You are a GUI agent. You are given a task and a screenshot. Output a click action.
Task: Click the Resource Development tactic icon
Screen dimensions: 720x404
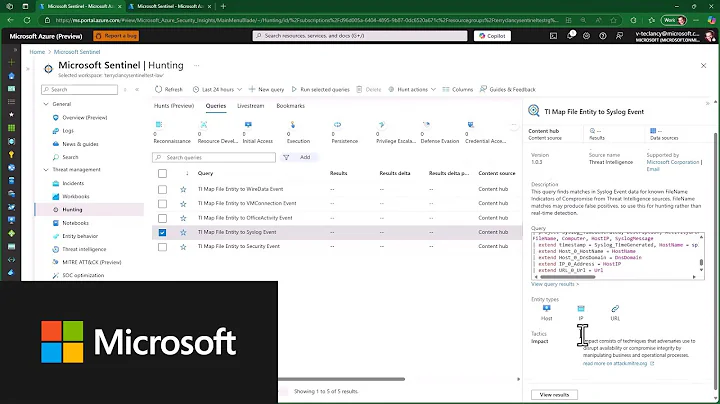tap(204, 125)
